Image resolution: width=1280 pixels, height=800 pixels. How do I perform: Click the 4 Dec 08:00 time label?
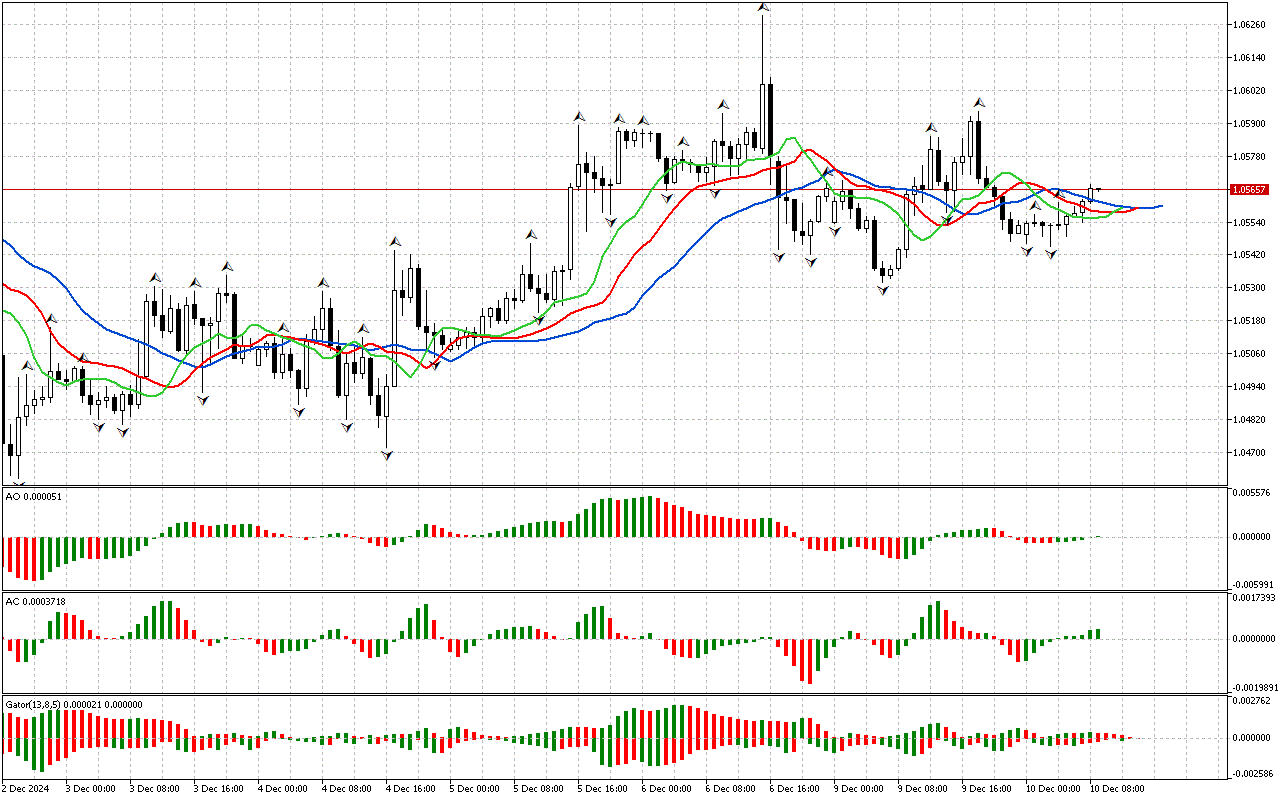click(349, 788)
